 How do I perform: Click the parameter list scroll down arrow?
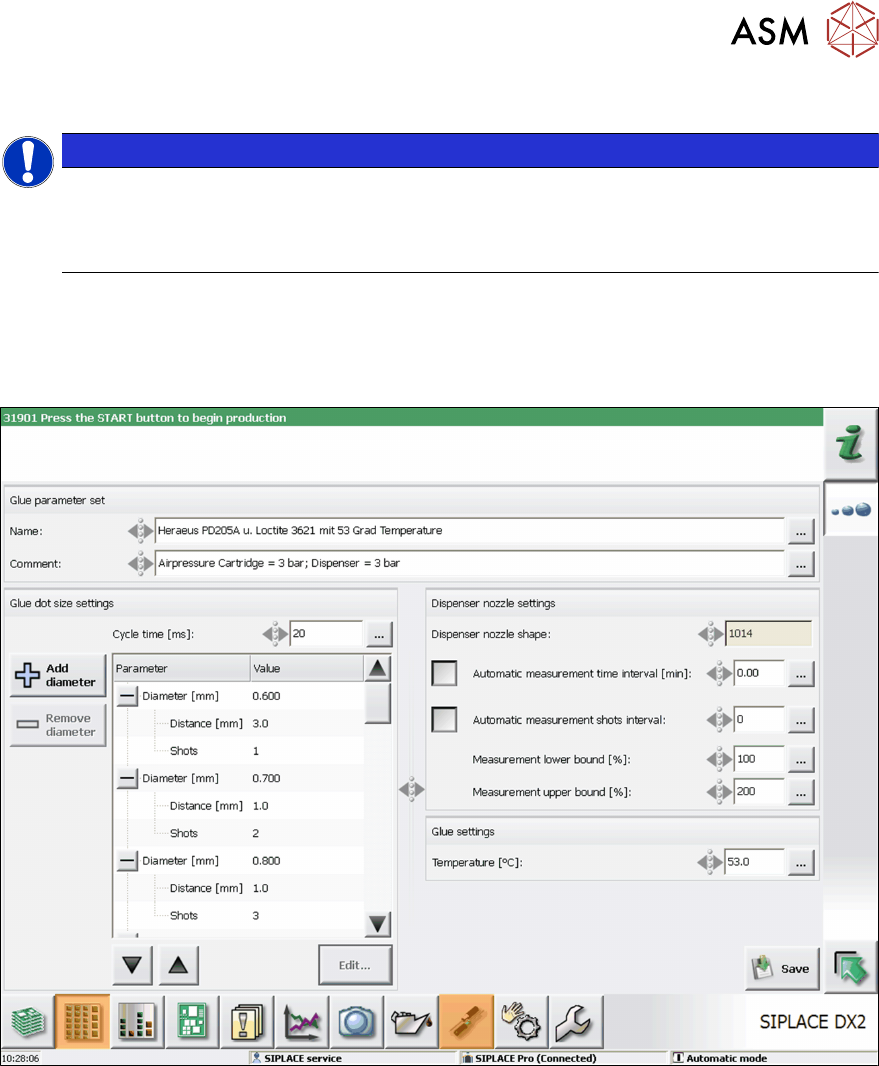377,924
